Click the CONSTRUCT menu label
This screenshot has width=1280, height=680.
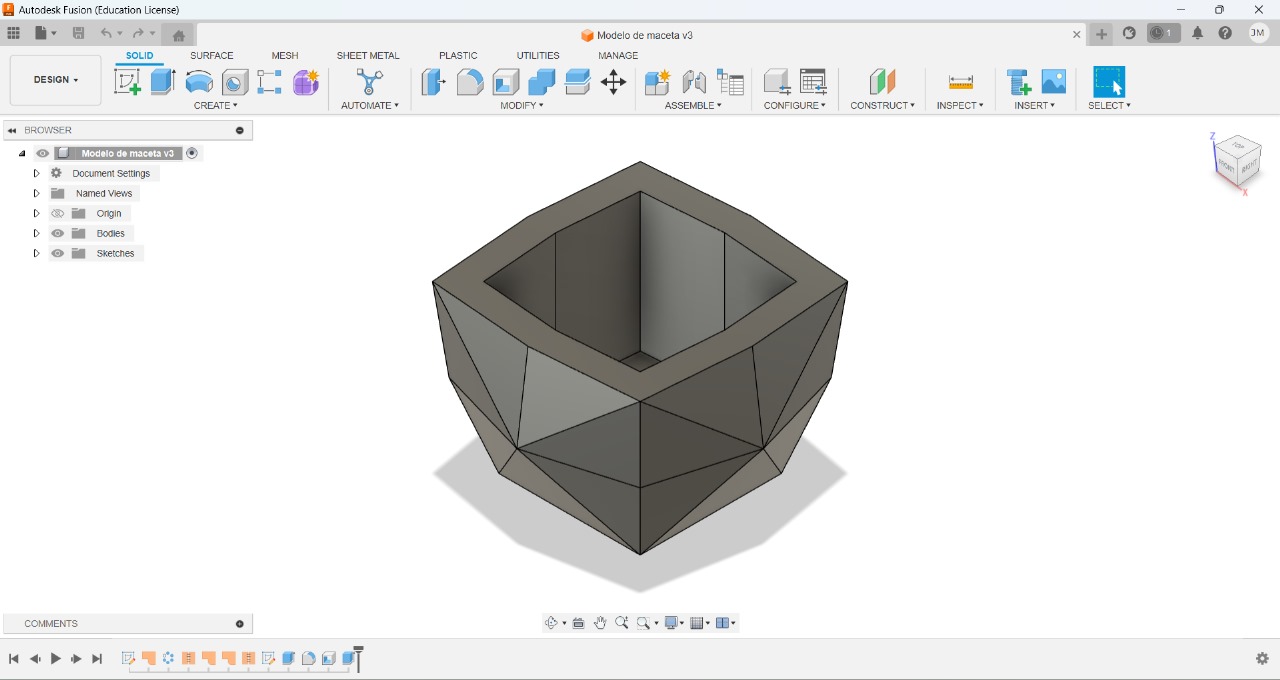tap(882, 105)
